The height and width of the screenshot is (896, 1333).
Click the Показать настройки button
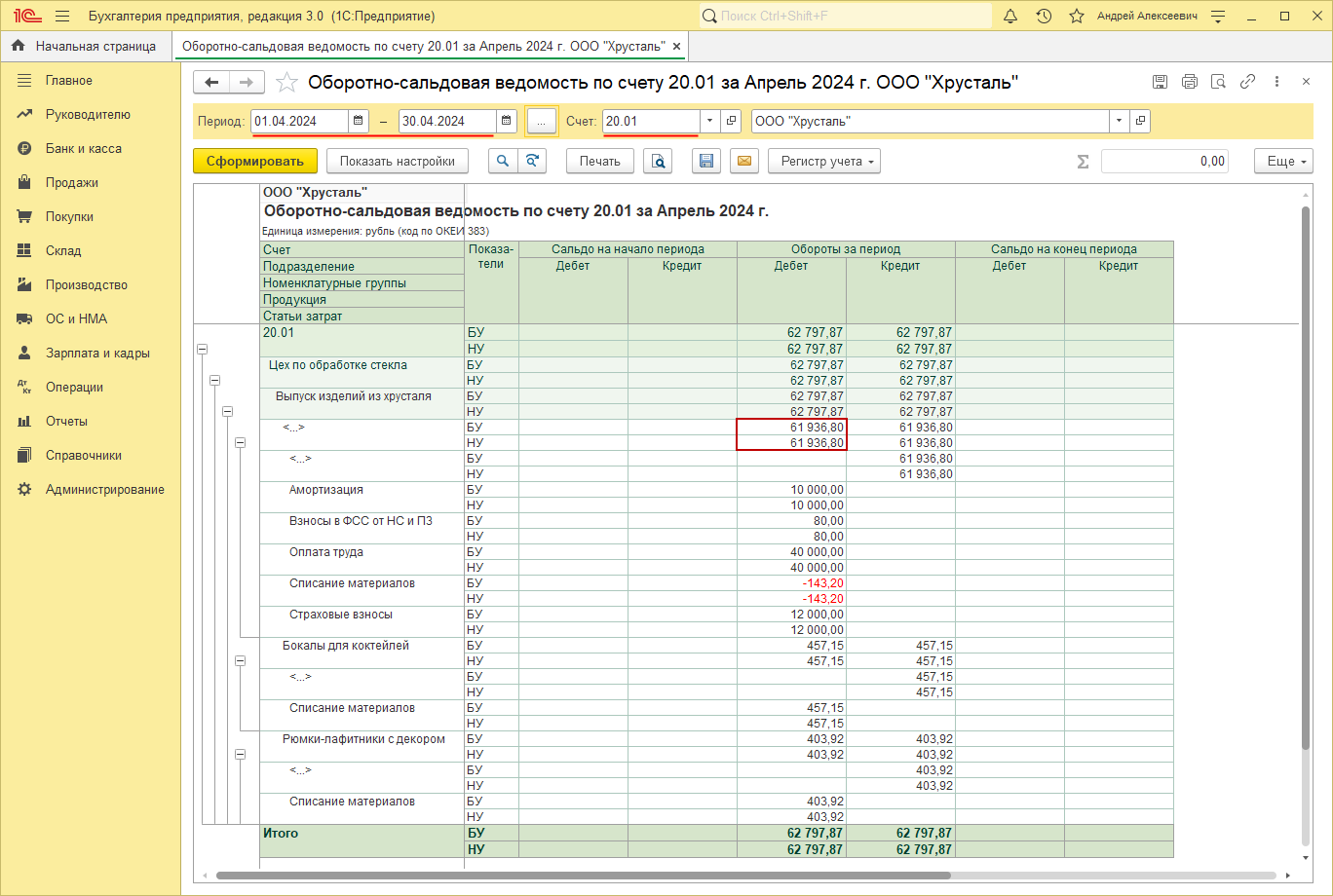pos(397,162)
